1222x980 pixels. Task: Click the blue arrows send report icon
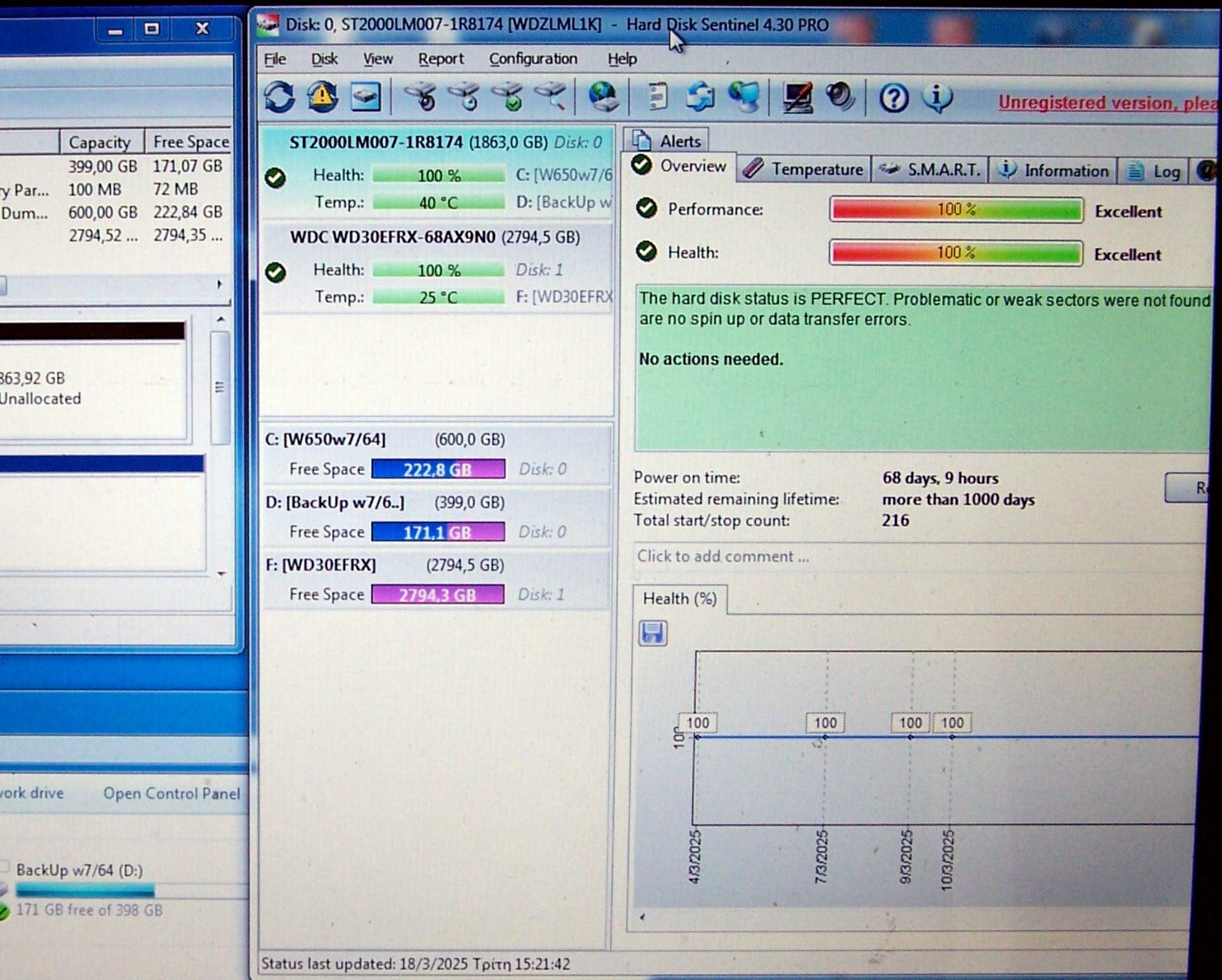[700, 96]
